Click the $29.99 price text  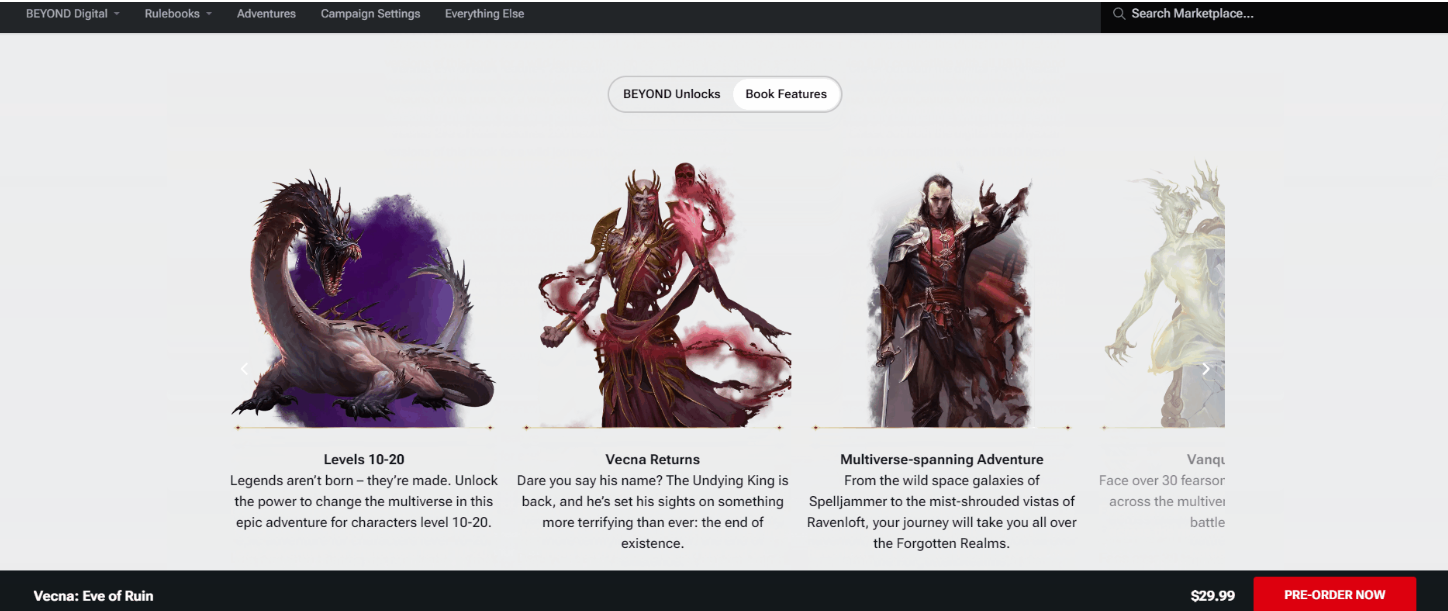tap(1212, 595)
